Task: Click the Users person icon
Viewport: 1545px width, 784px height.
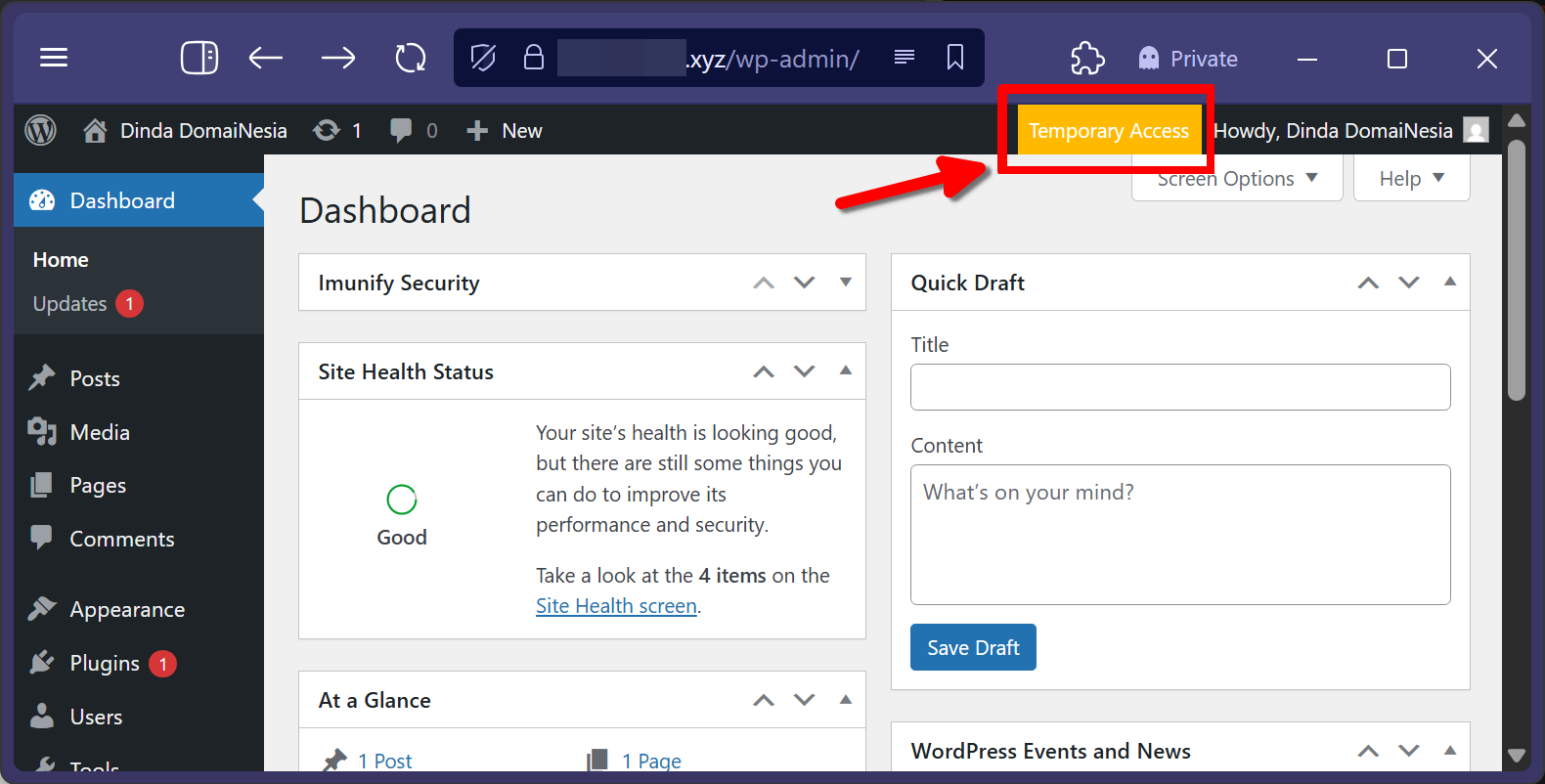Action: point(42,716)
